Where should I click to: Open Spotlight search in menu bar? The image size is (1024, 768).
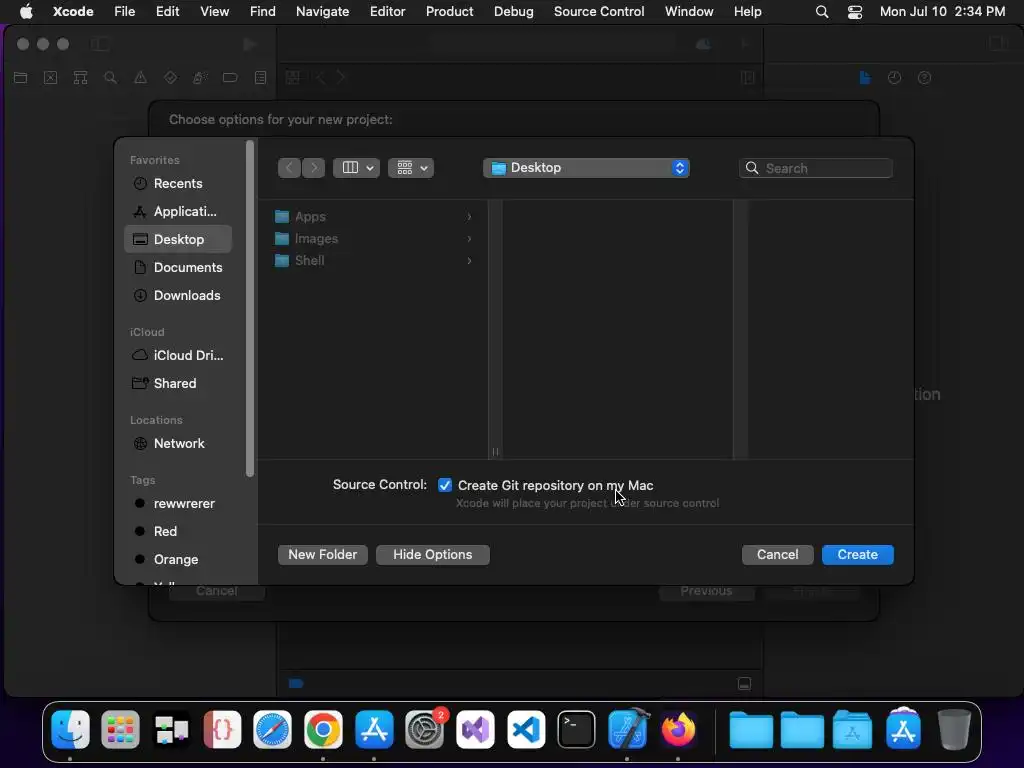pyautogui.click(x=822, y=12)
